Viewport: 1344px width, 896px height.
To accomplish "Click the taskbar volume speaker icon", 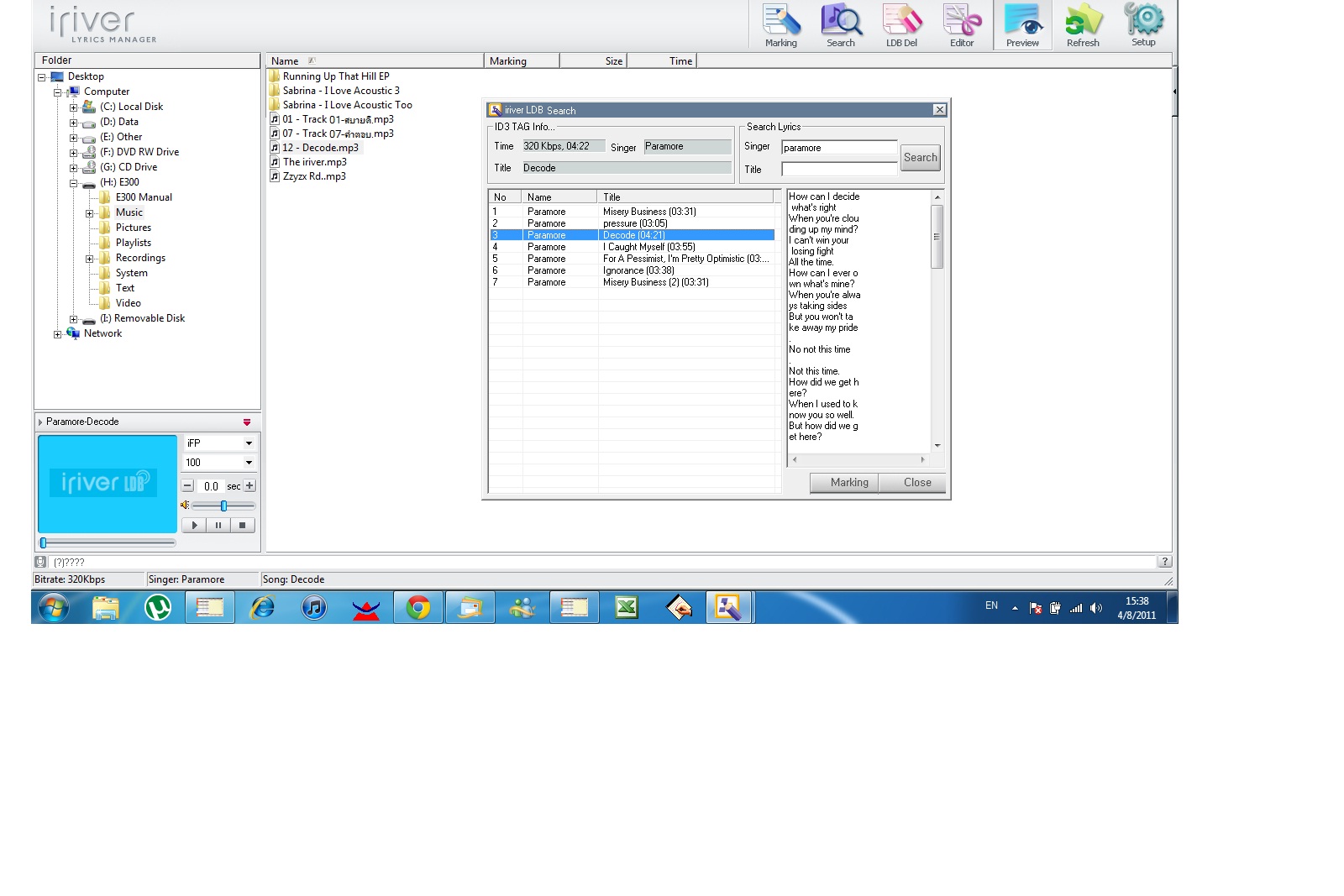I will point(1096,608).
